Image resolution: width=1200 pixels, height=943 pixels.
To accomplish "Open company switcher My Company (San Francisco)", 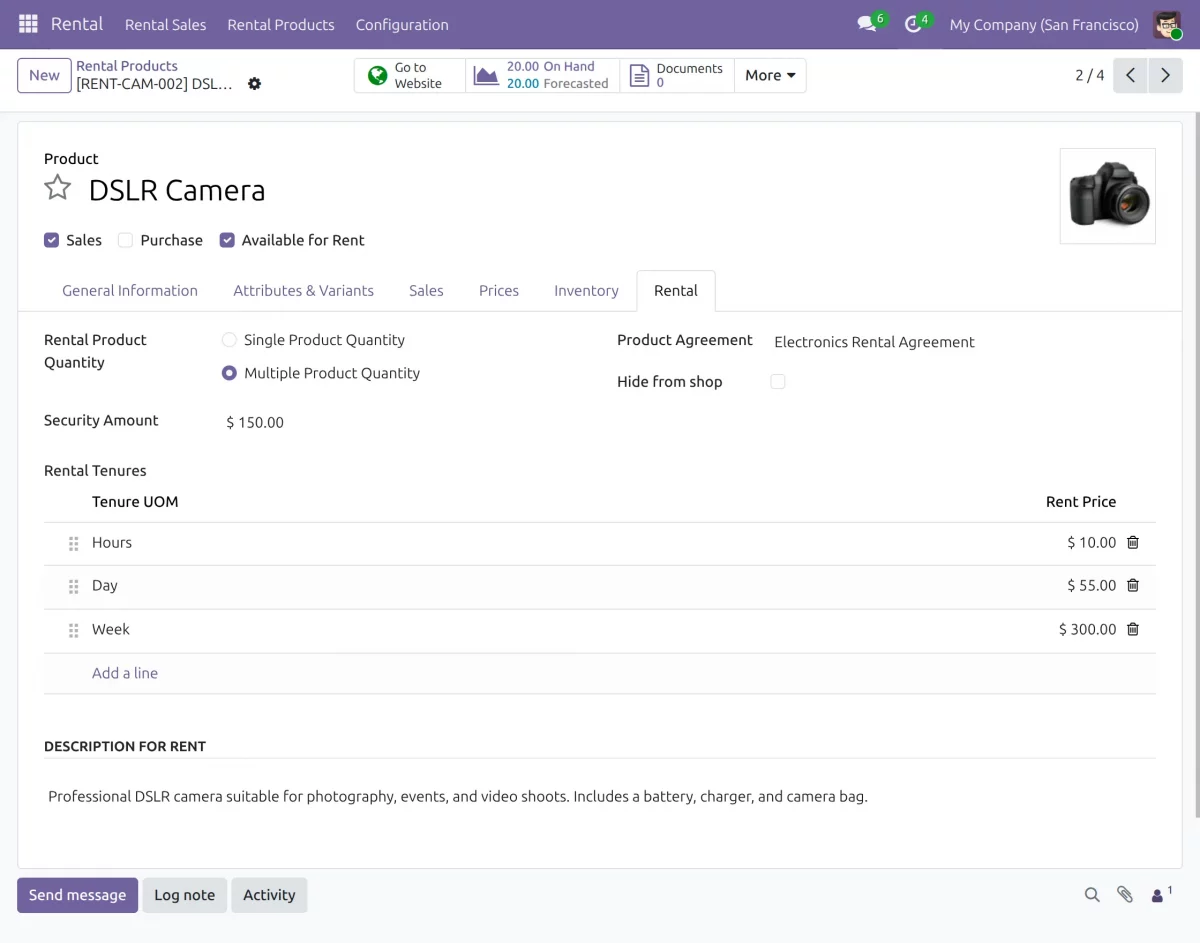I will [1044, 24].
